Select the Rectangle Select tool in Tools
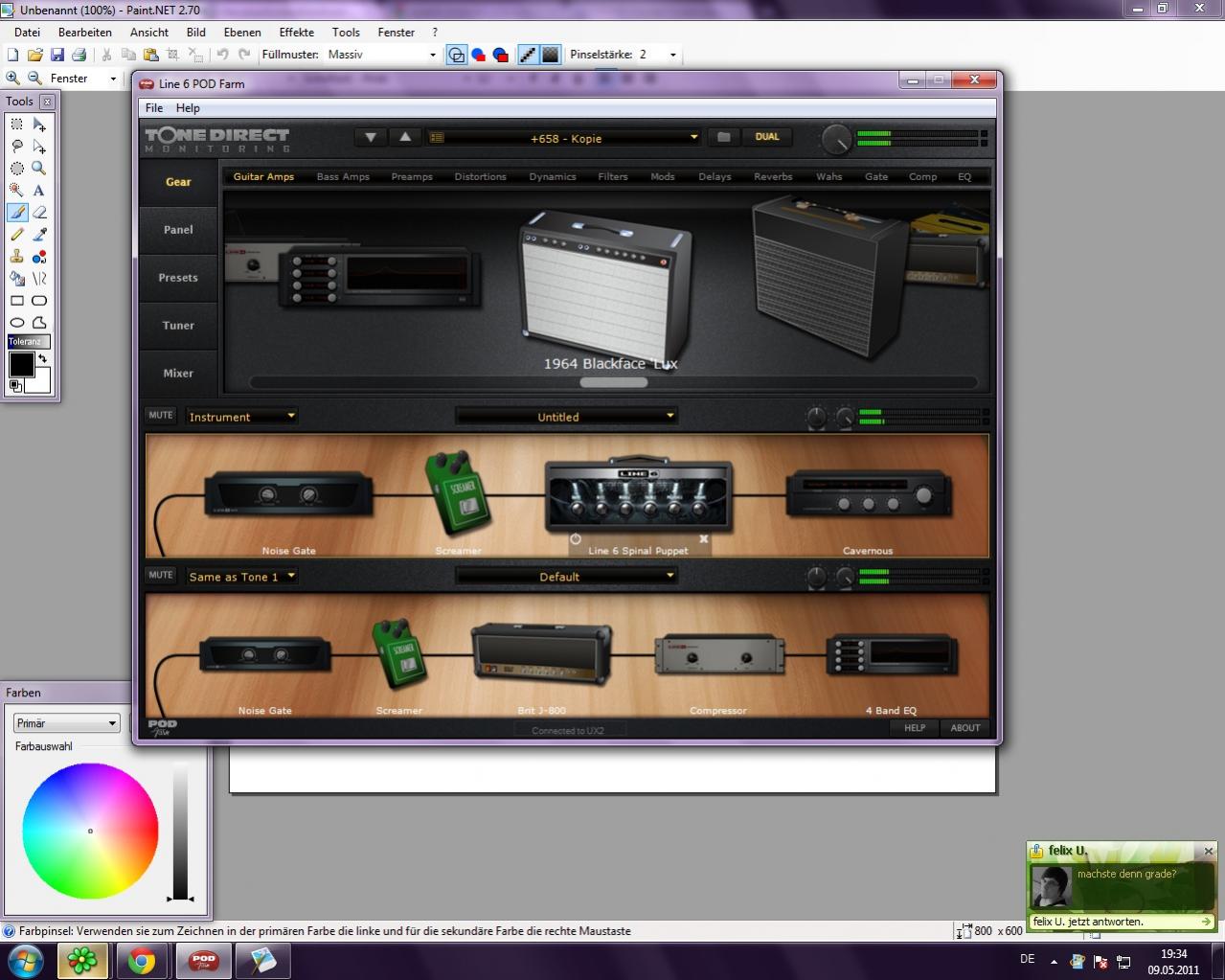This screenshot has height=980, width=1225. [x=16, y=125]
